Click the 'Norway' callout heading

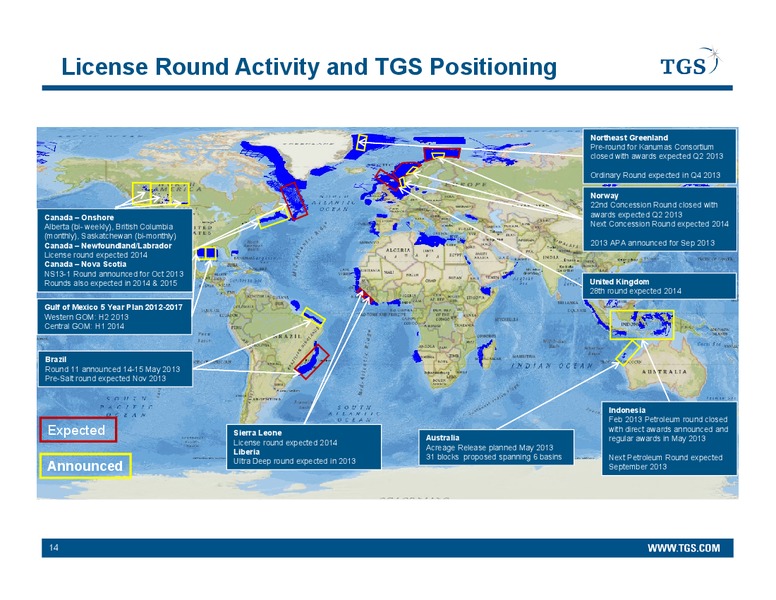click(604, 196)
